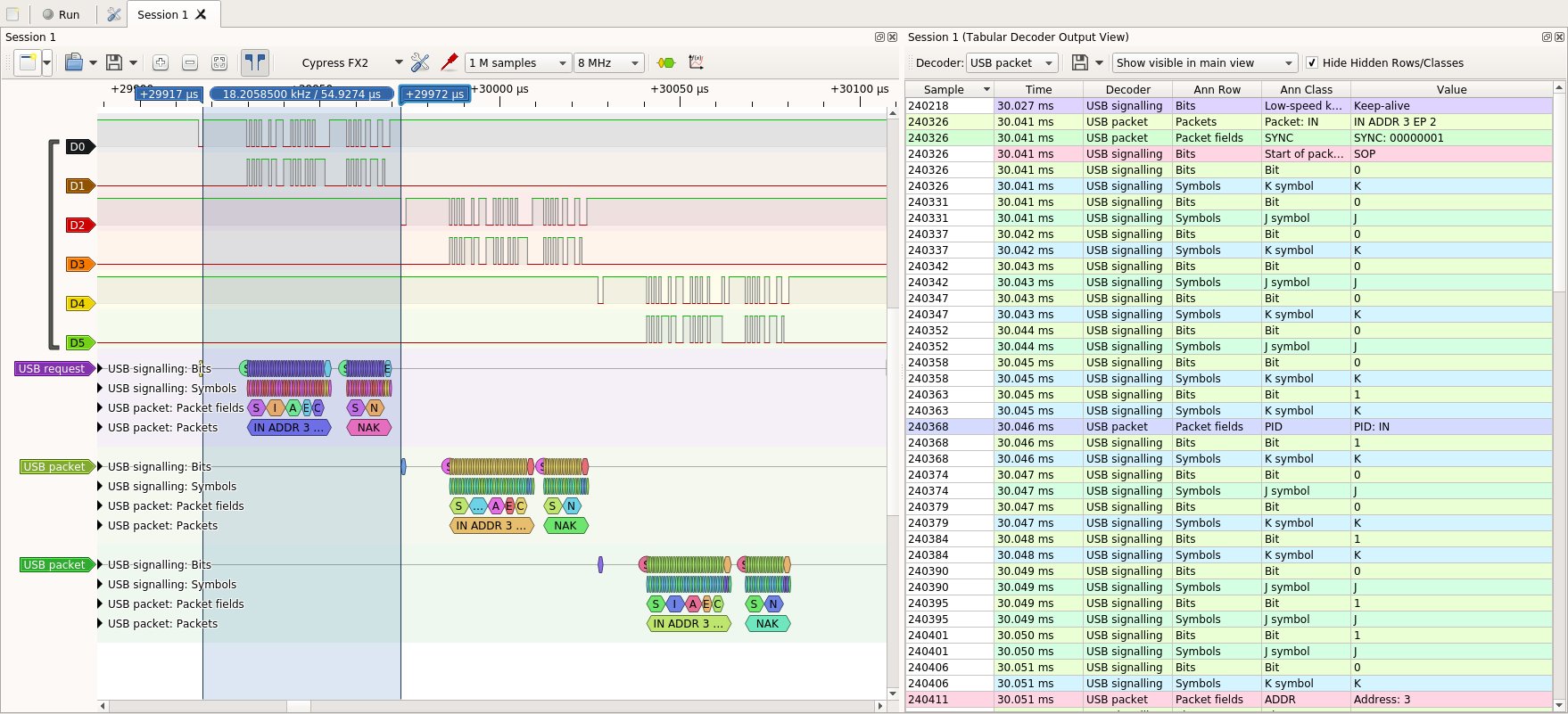Click the Value column header
Screen dimensions: 1568x714
[x=1451, y=89]
